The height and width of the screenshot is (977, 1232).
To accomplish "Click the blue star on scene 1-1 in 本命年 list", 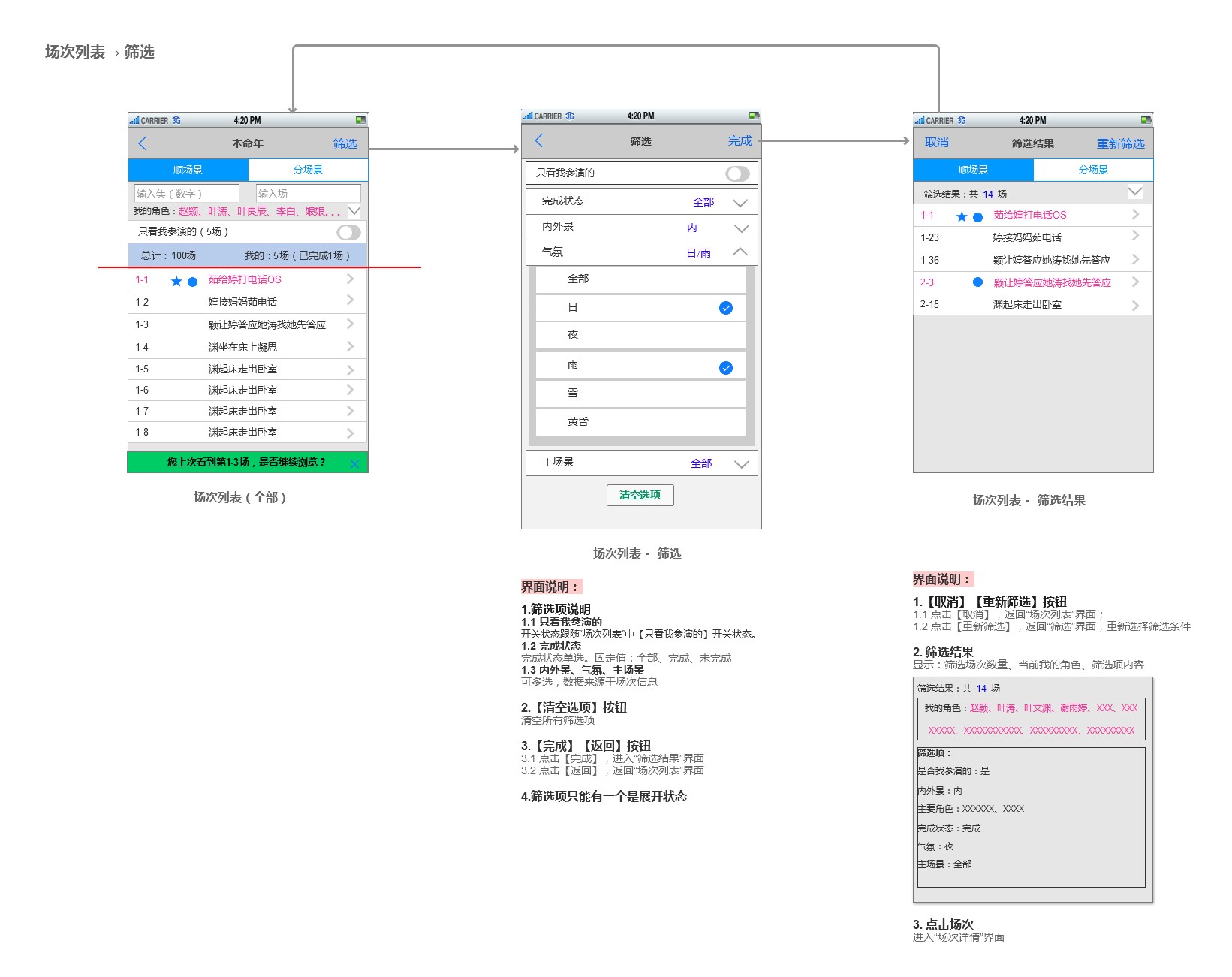I will click(176, 281).
